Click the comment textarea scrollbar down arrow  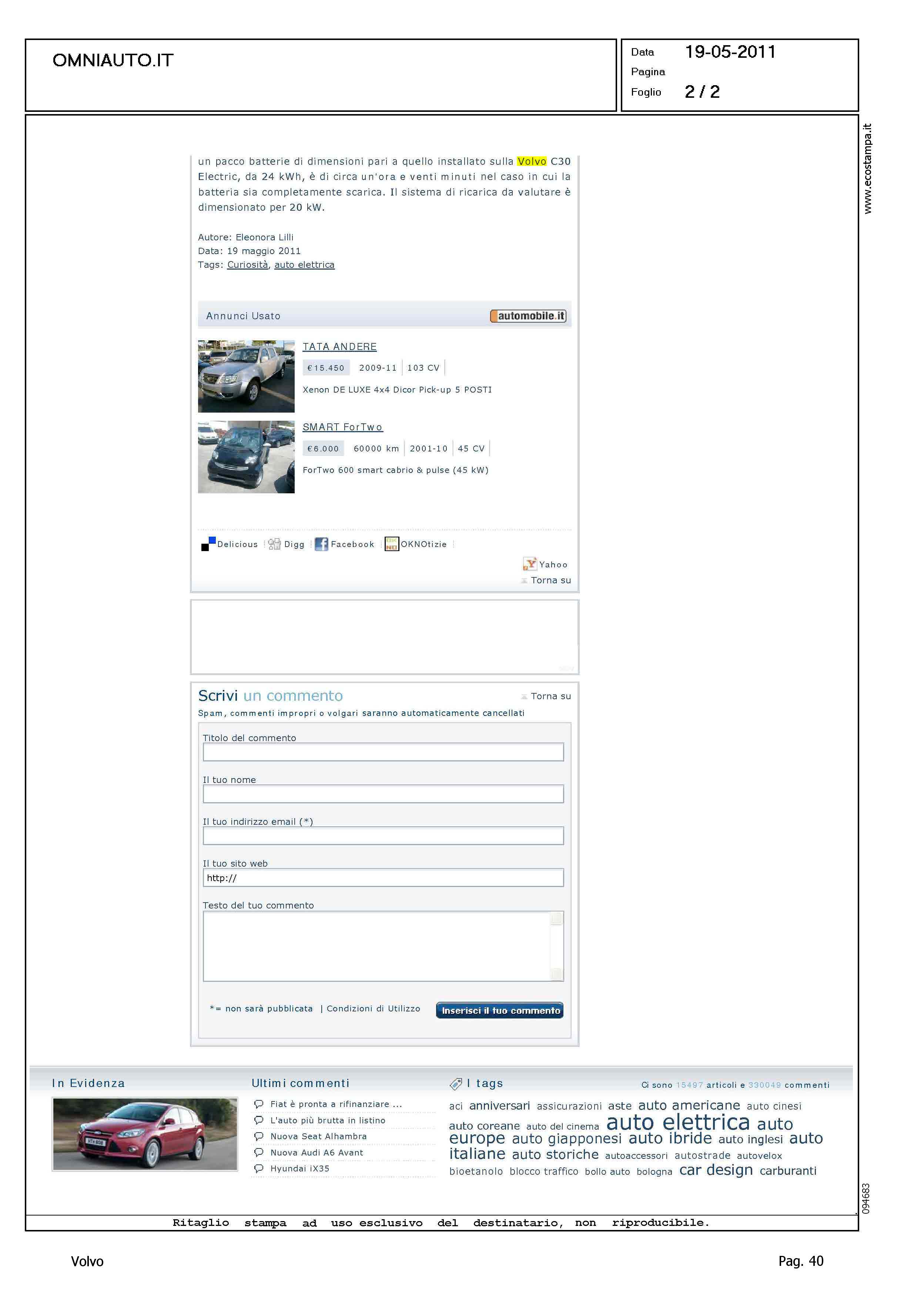point(556,974)
